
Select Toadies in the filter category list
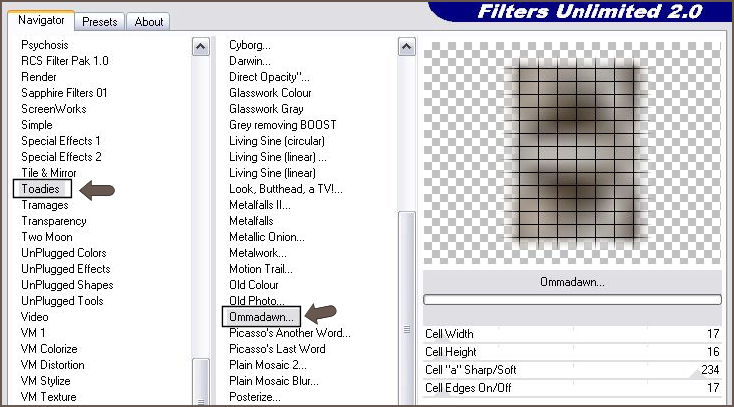tap(41, 189)
